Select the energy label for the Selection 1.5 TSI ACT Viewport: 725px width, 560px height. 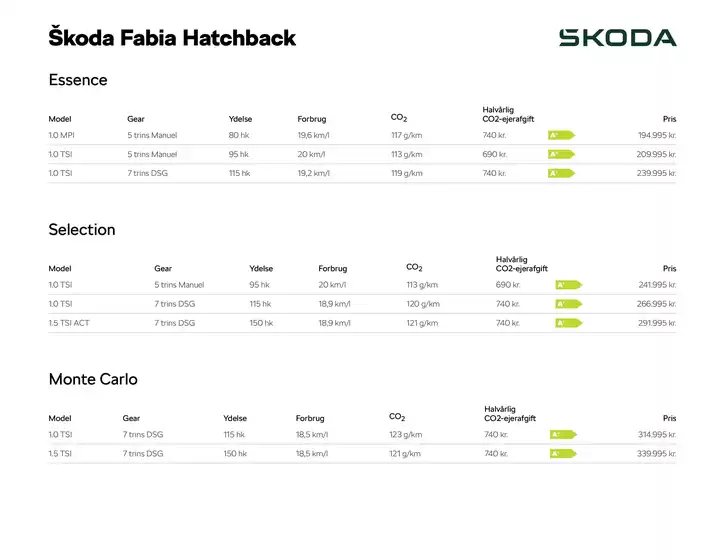(x=567, y=323)
